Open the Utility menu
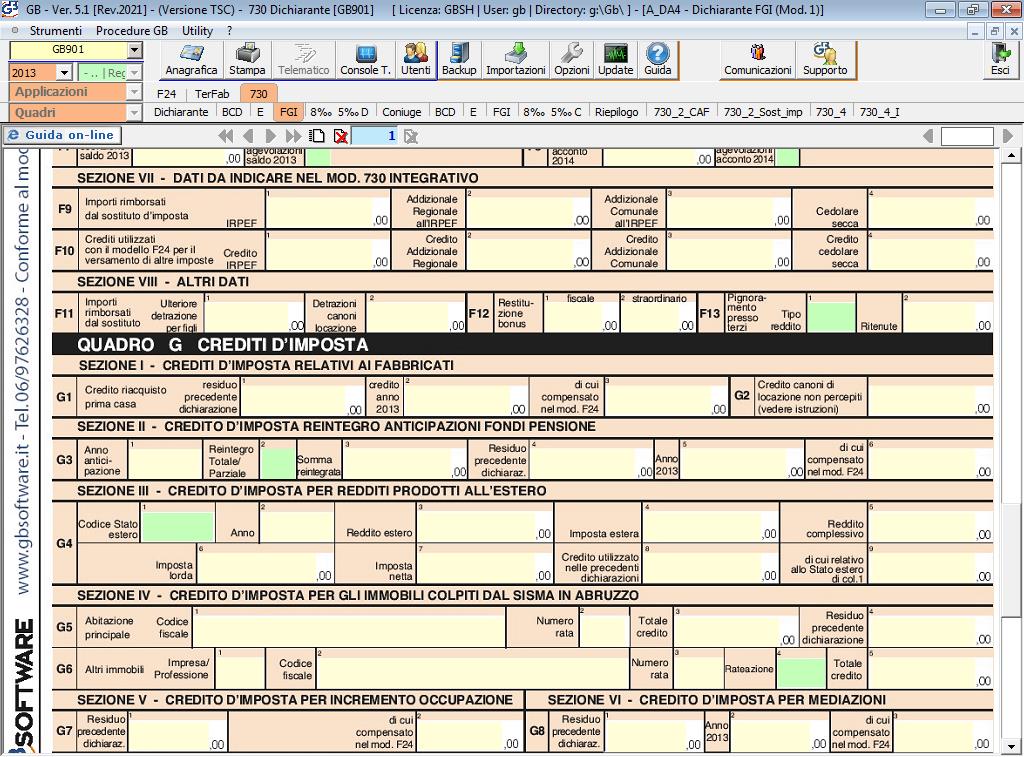1024x757 pixels. [x=197, y=31]
